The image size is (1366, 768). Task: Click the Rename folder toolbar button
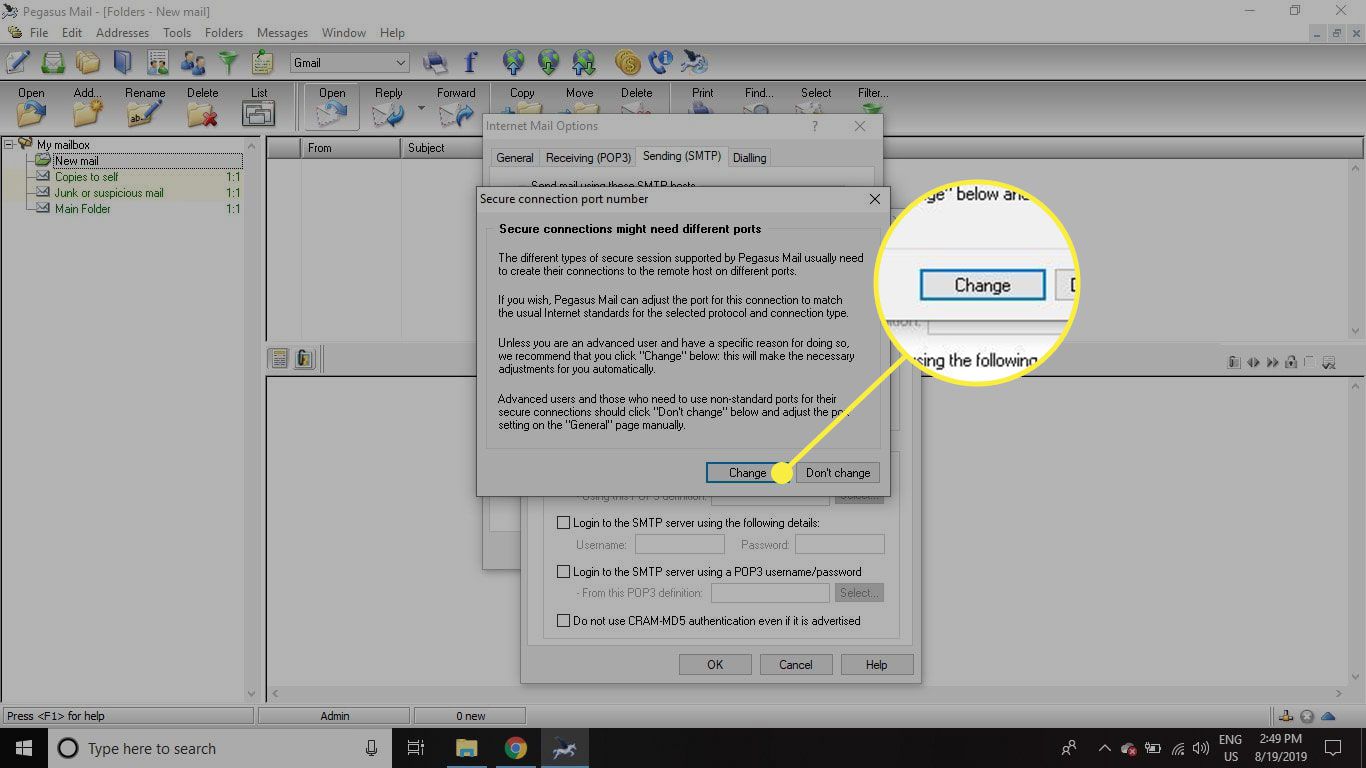(x=145, y=106)
